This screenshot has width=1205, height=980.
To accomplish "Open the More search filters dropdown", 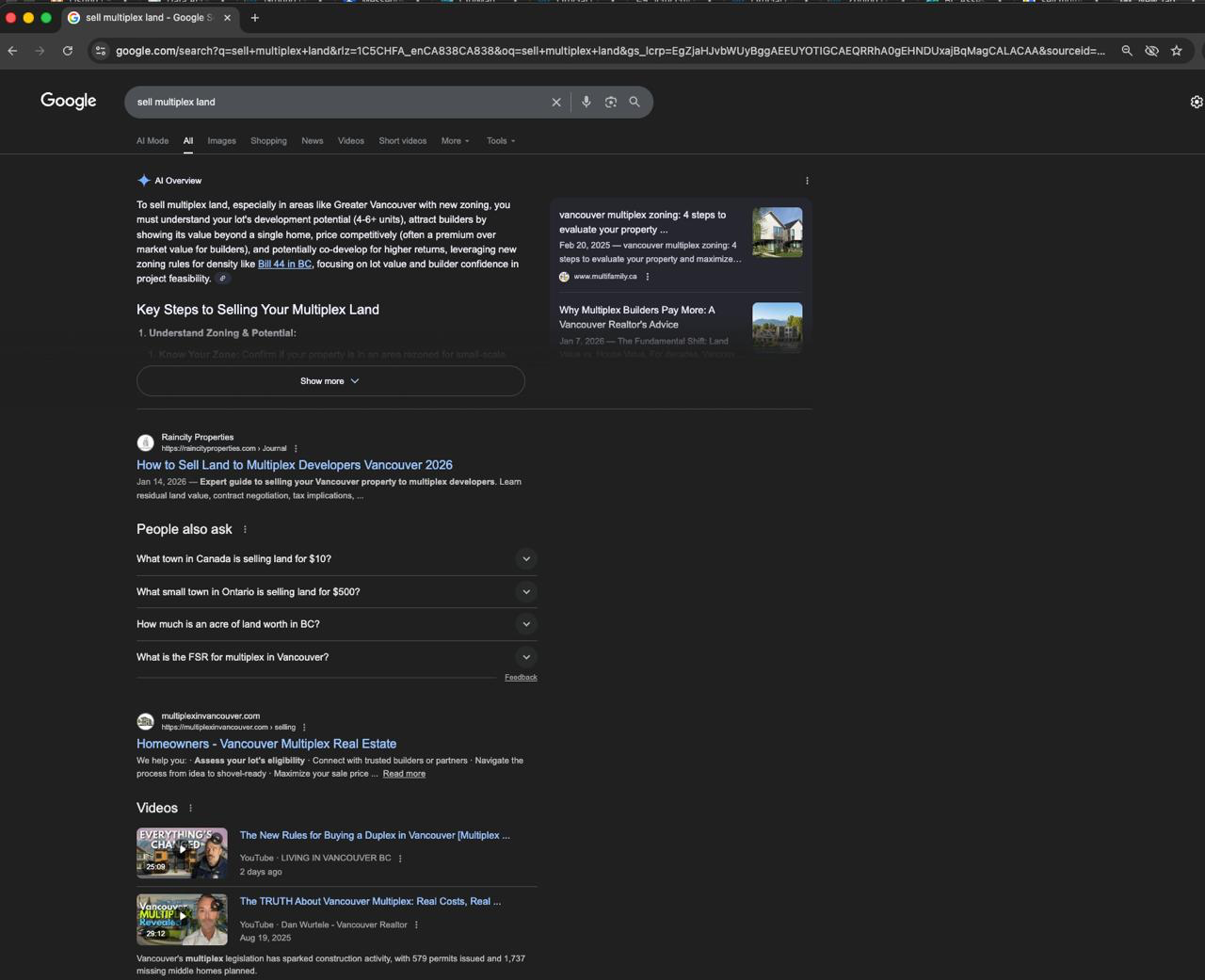I will click(x=456, y=141).
